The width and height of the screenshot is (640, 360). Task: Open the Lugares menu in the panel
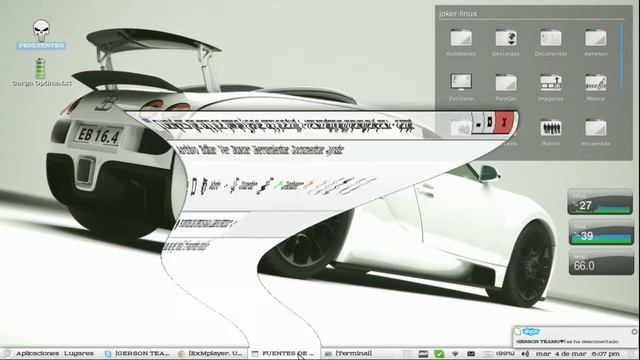pos(79,353)
